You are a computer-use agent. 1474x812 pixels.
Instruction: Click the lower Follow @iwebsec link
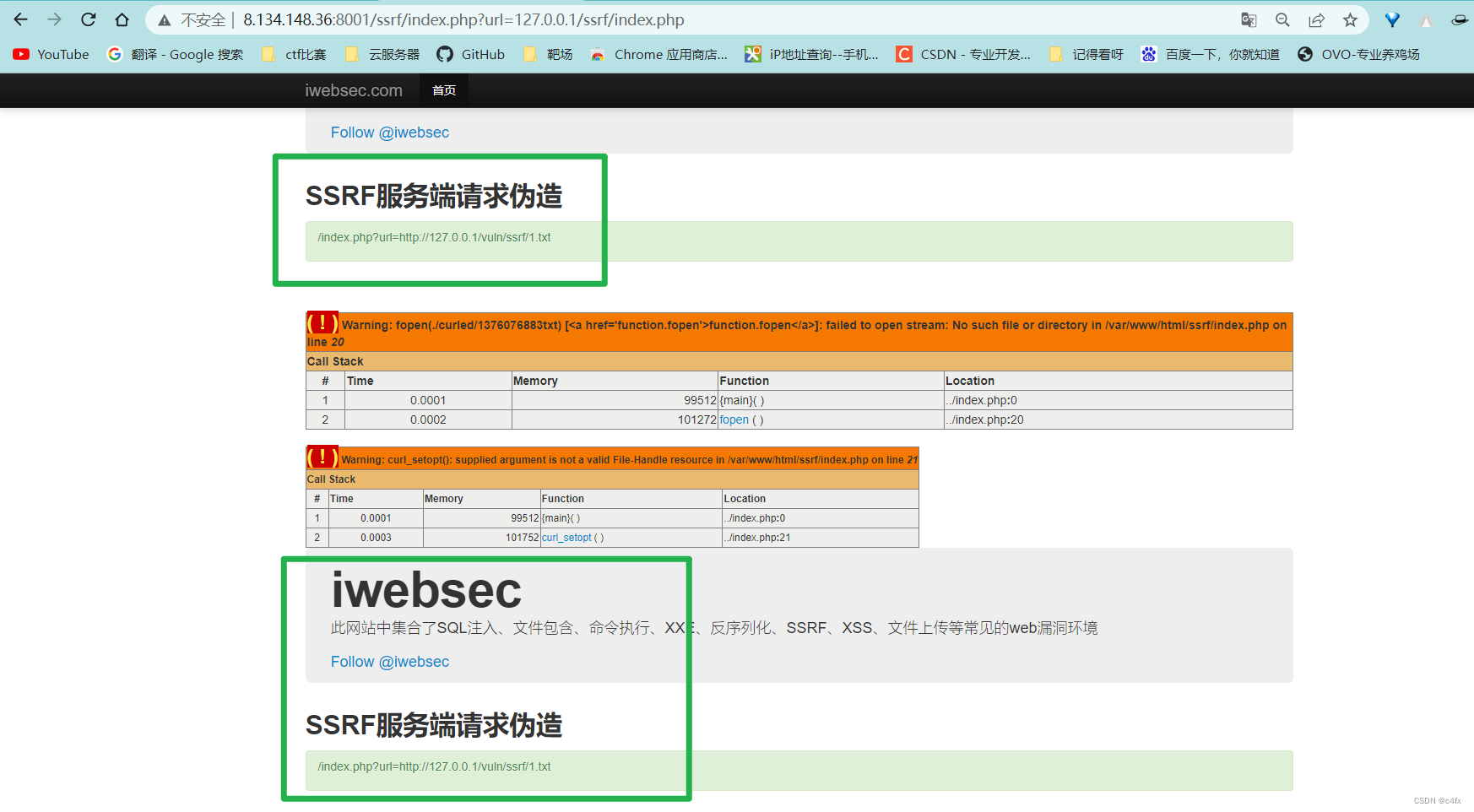click(390, 662)
